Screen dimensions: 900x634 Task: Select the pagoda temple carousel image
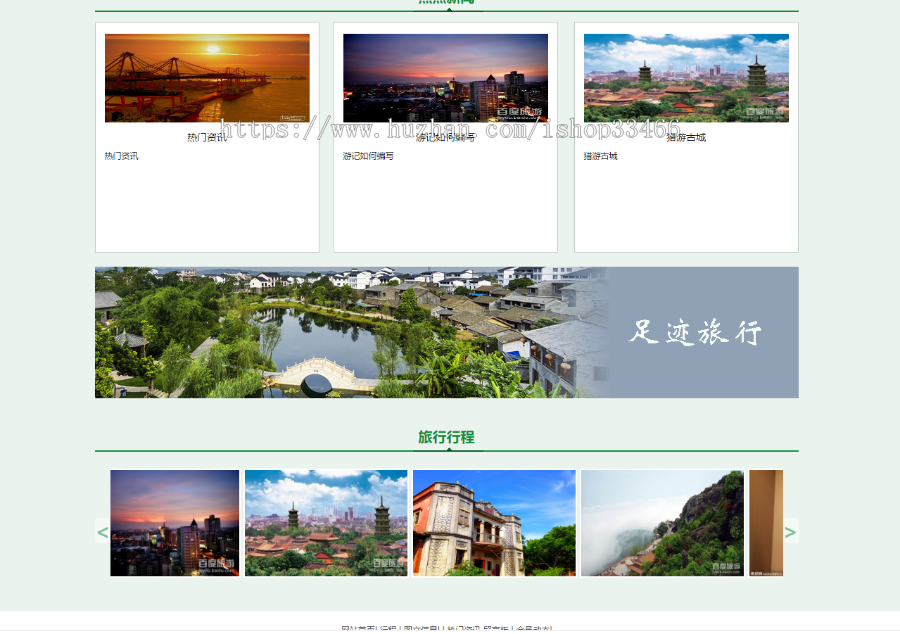coord(324,523)
